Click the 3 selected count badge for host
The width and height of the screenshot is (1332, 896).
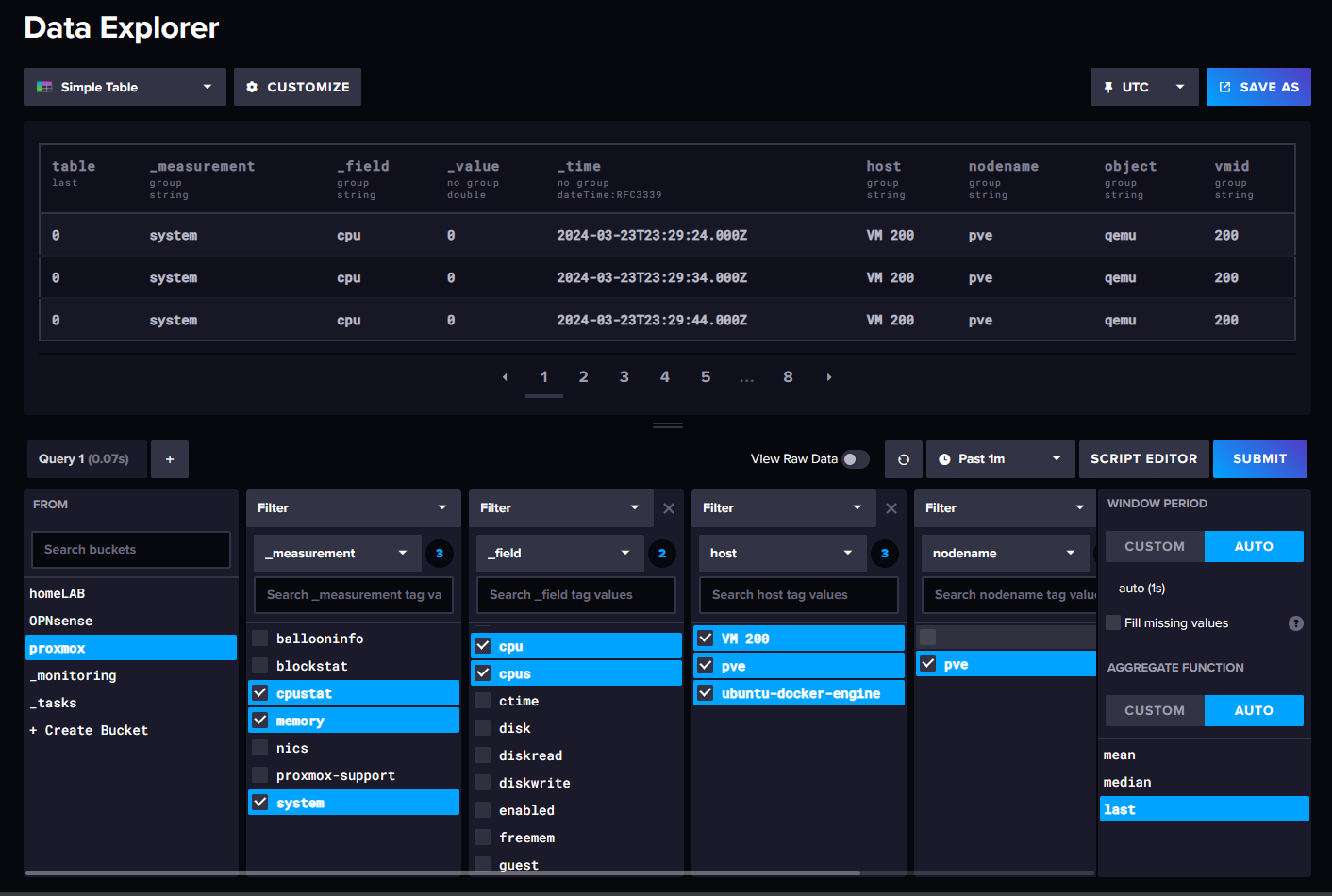885,554
